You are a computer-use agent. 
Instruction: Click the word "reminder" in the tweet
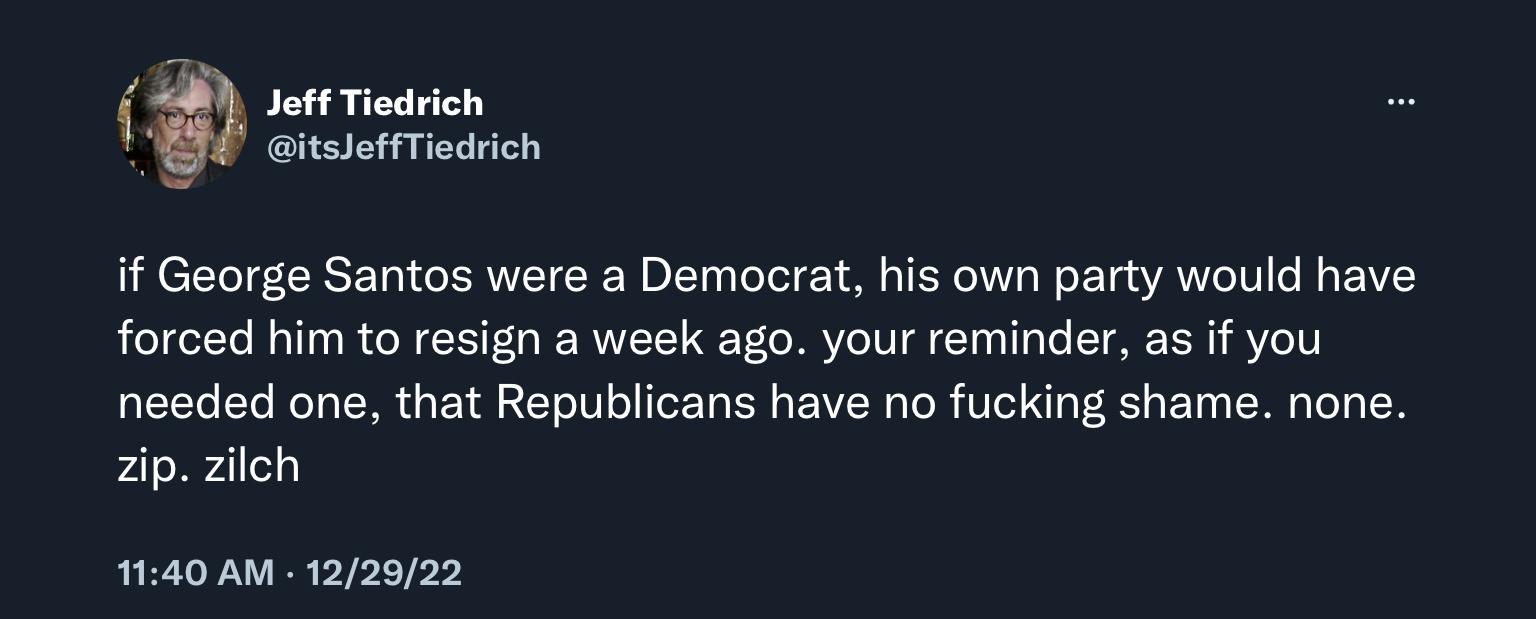(1029, 340)
